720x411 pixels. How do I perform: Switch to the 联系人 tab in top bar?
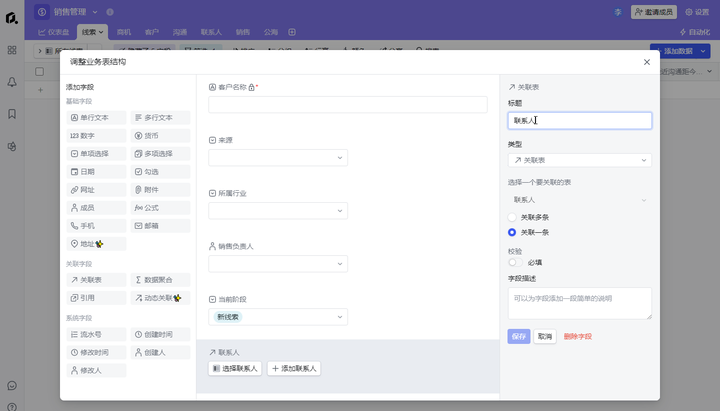pos(211,32)
